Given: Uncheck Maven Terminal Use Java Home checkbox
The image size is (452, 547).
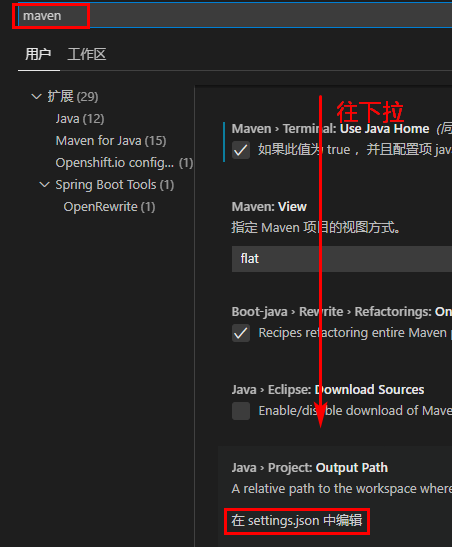Looking at the screenshot, I should coord(241,150).
